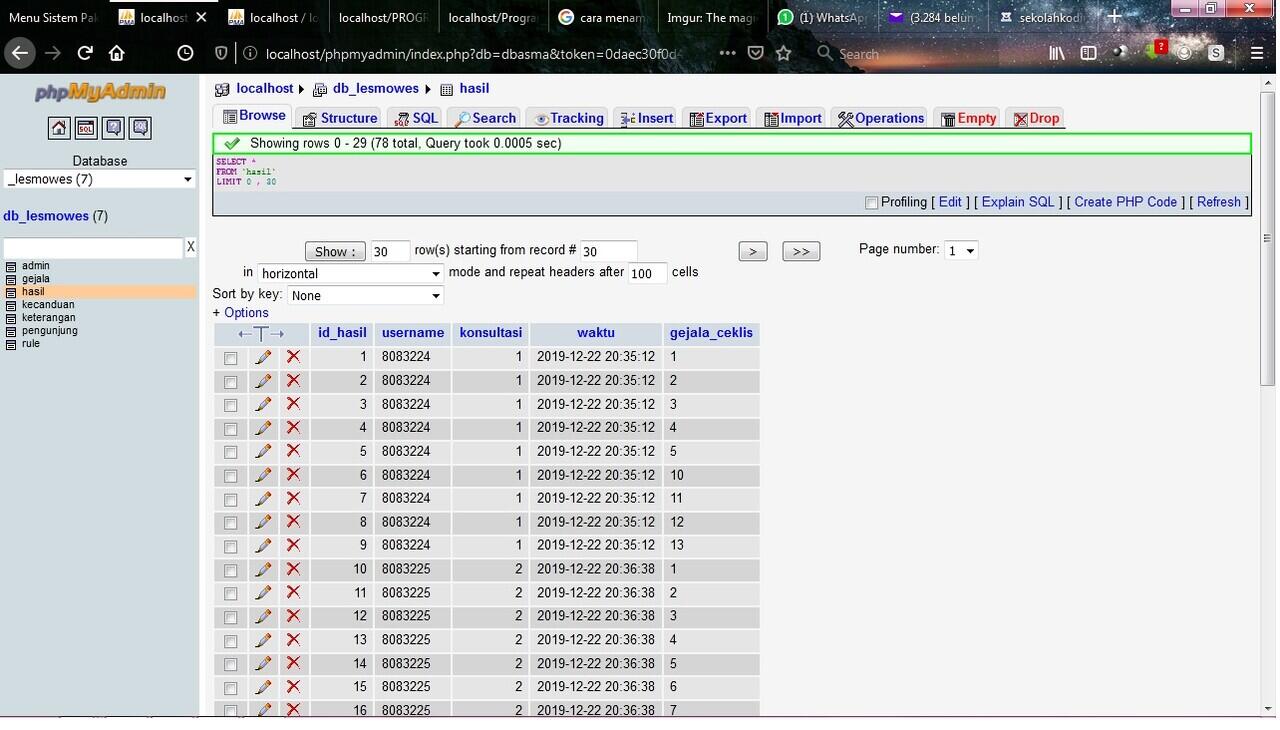Open phpMyAdmin home icon in sidebar
This screenshot has width=1280, height=730.
point(59,128)
